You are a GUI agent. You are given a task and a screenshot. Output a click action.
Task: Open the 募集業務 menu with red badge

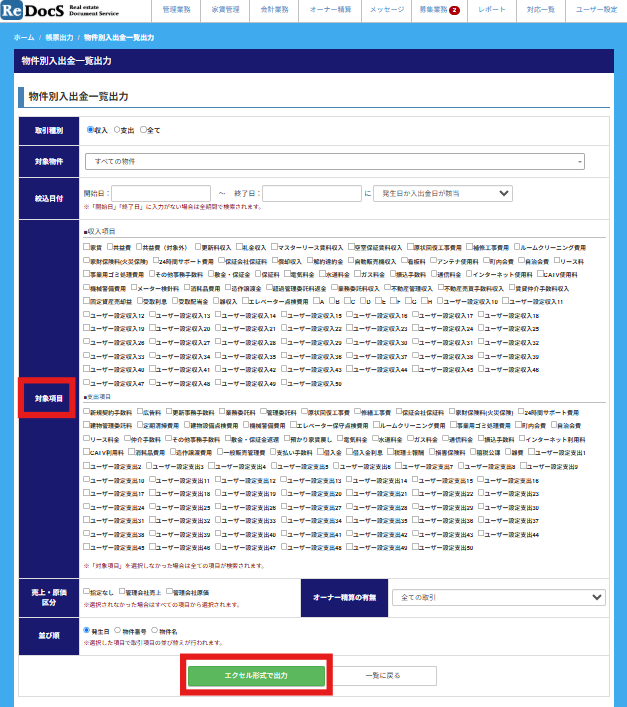439,9
